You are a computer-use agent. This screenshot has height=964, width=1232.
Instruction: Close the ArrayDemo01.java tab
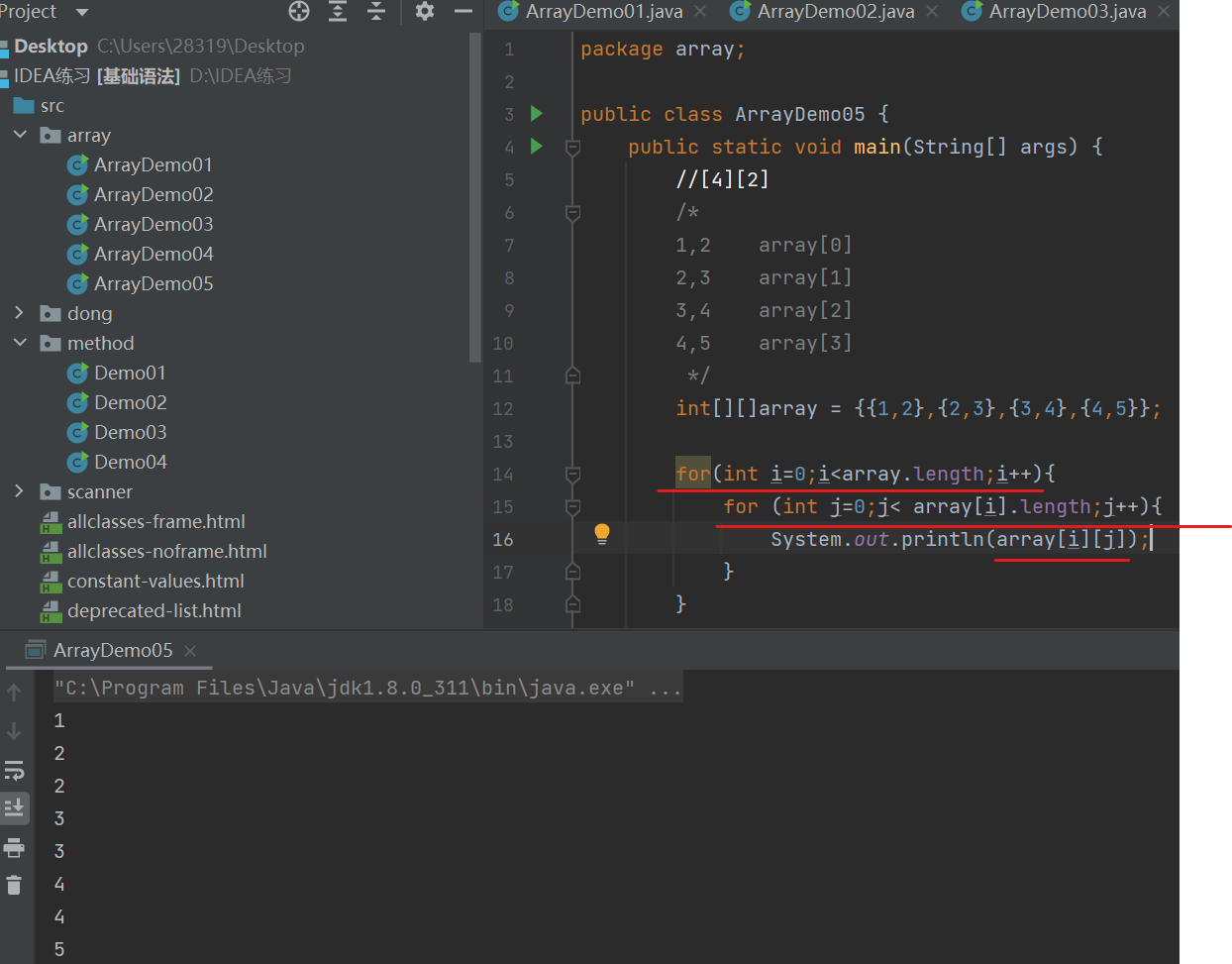coord(700,11)
